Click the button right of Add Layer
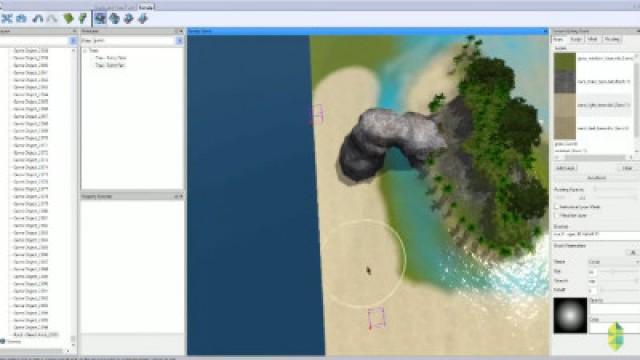Screen dimensions: 640x360 pyautogui.click(x=627, y=168)
